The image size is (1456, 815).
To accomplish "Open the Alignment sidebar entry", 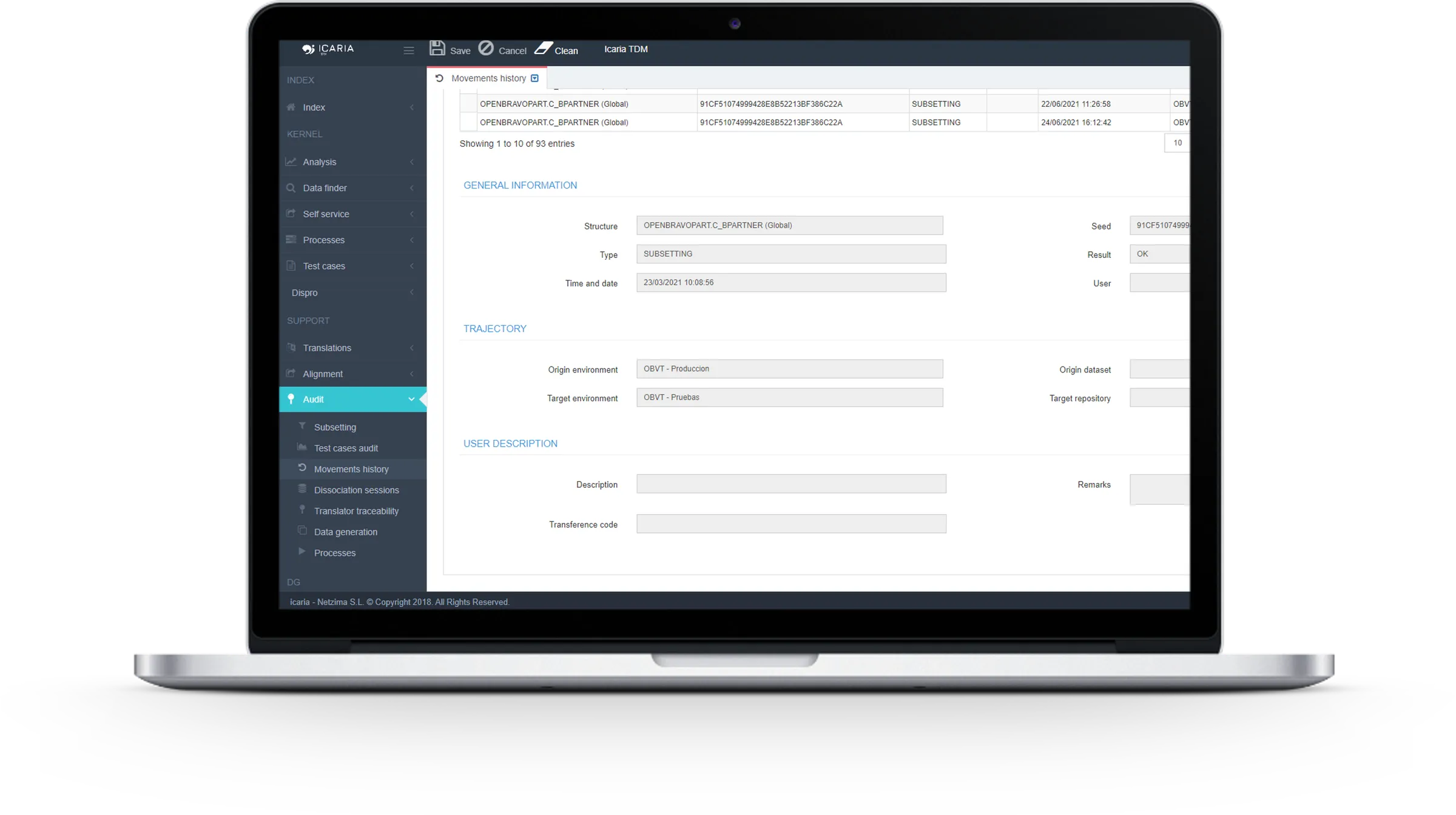I will (352, 374).
